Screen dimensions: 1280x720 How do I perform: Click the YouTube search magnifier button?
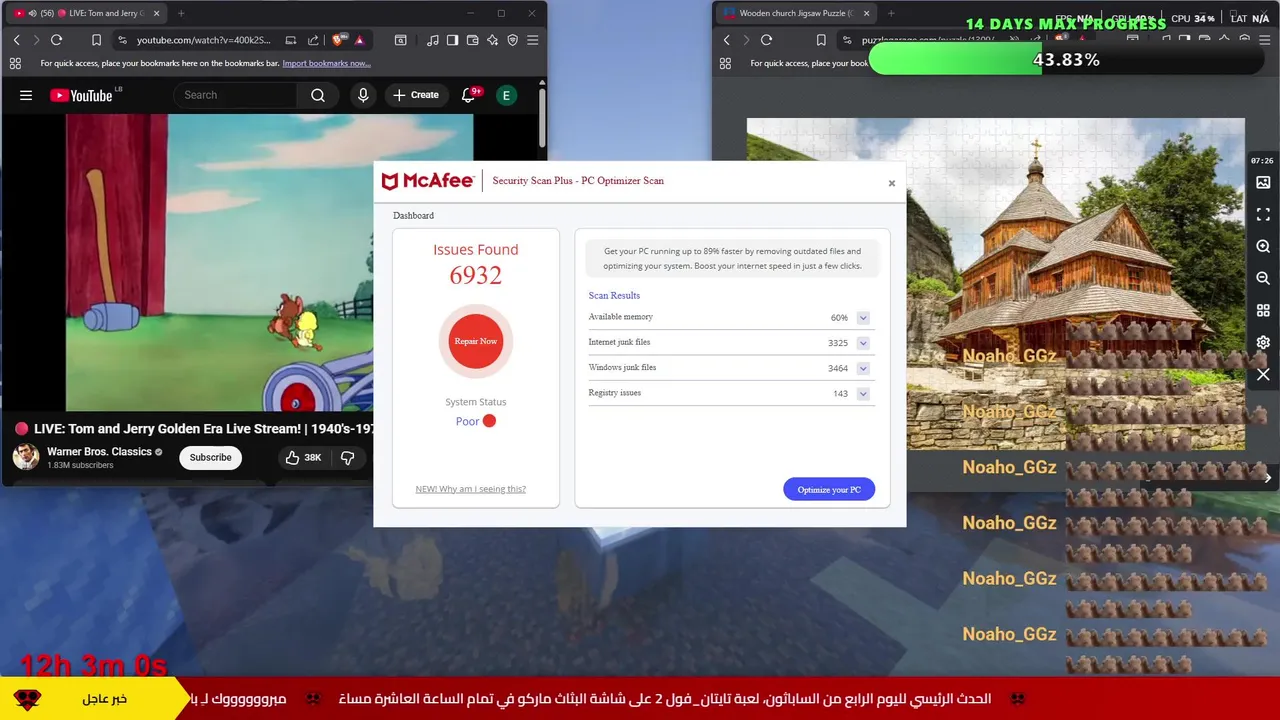coord(318,95)
